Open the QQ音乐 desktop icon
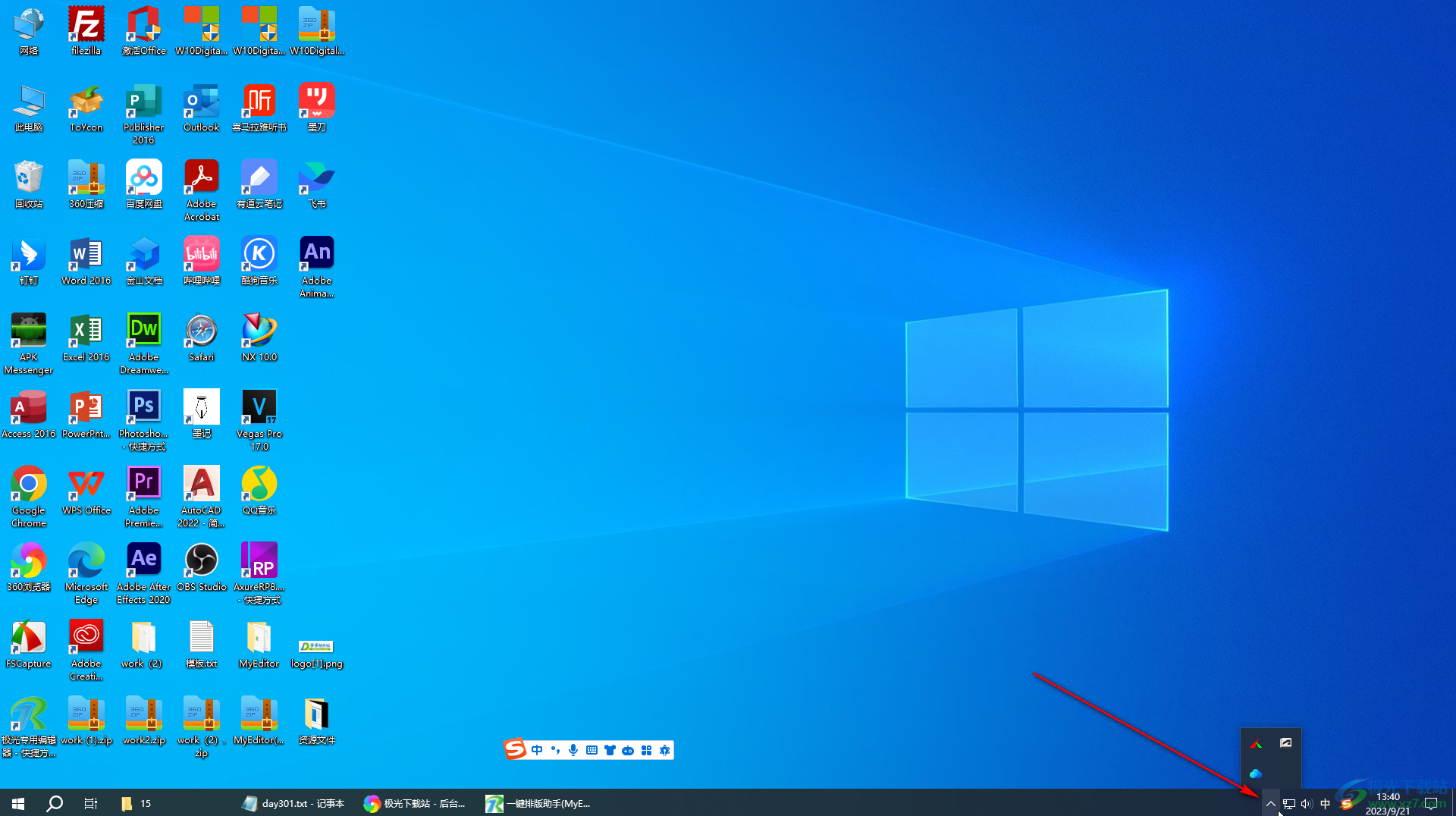The height and width of the screenshot is (816, 1456). [x=259, y=491]
